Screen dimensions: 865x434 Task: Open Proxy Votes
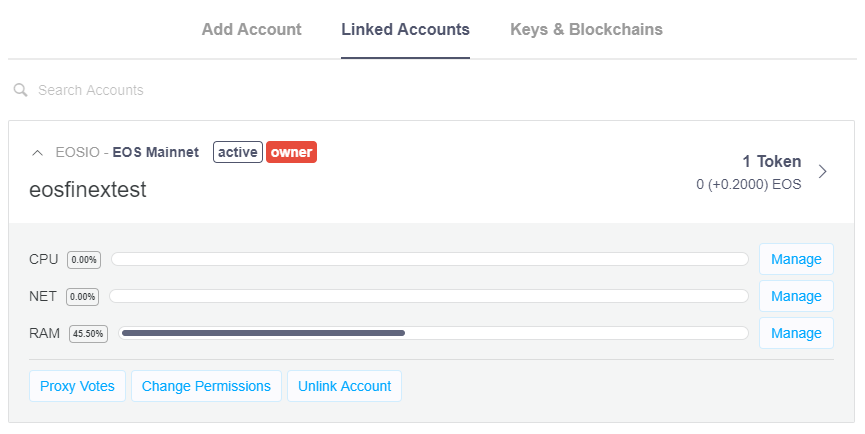[77, 386]
